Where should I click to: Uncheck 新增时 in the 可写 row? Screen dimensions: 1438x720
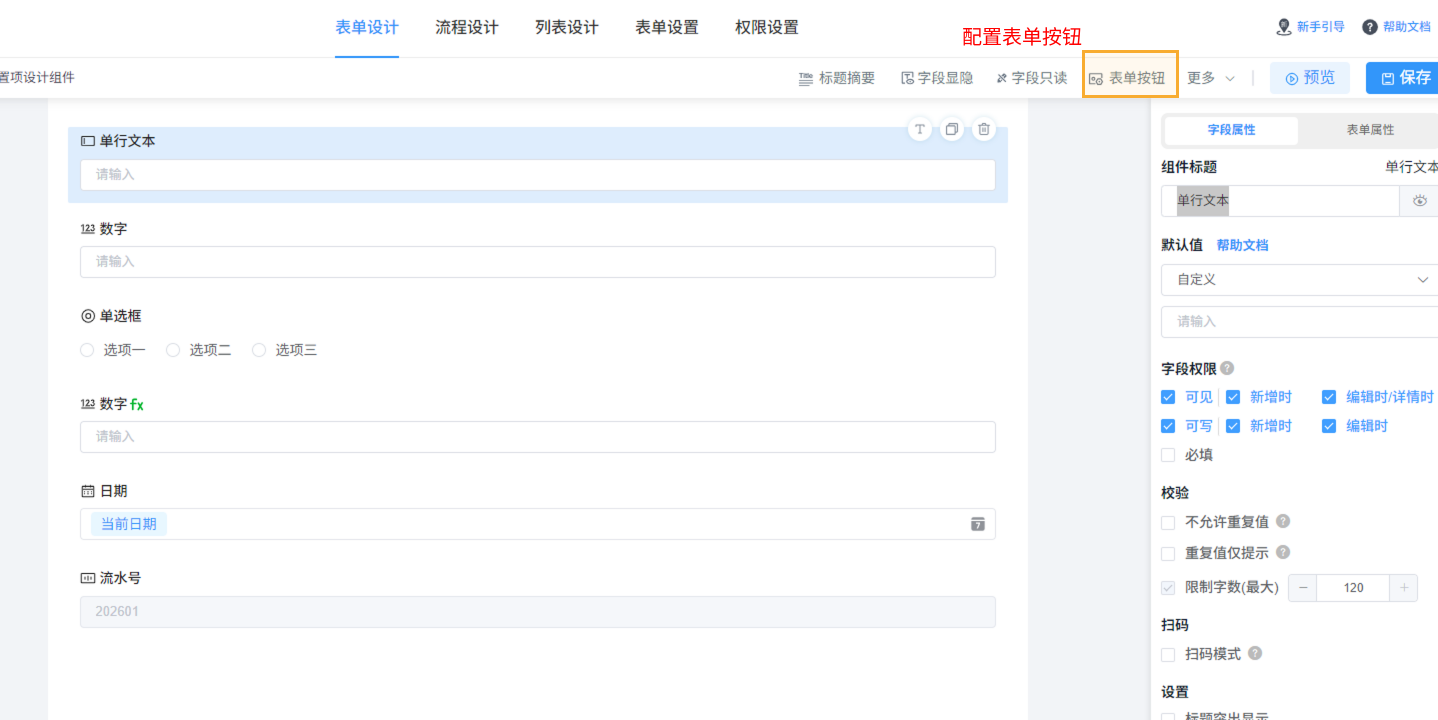click(x=1233, y=426)
